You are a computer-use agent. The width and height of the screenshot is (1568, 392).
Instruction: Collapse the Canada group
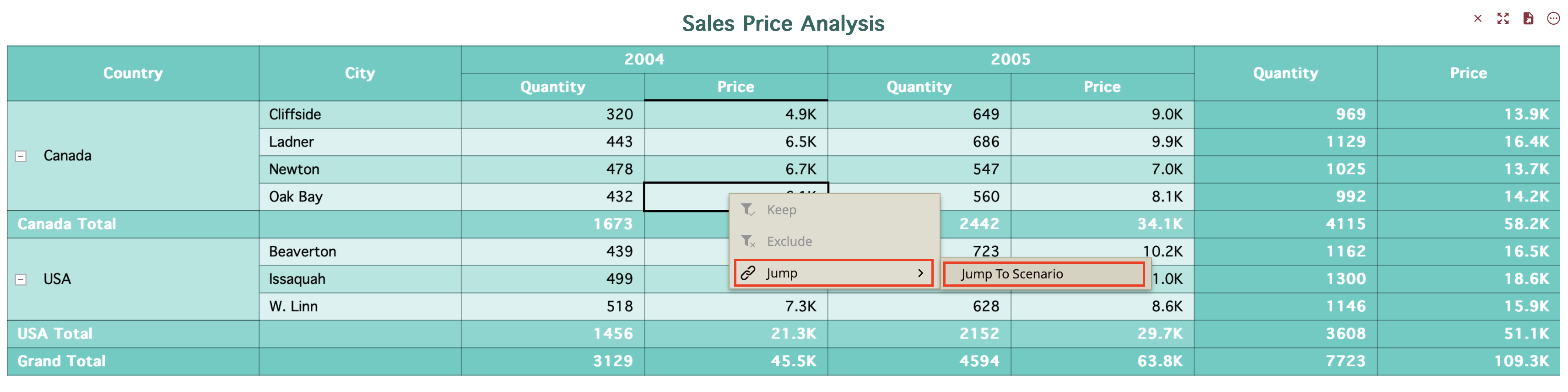tap(21, 157)
